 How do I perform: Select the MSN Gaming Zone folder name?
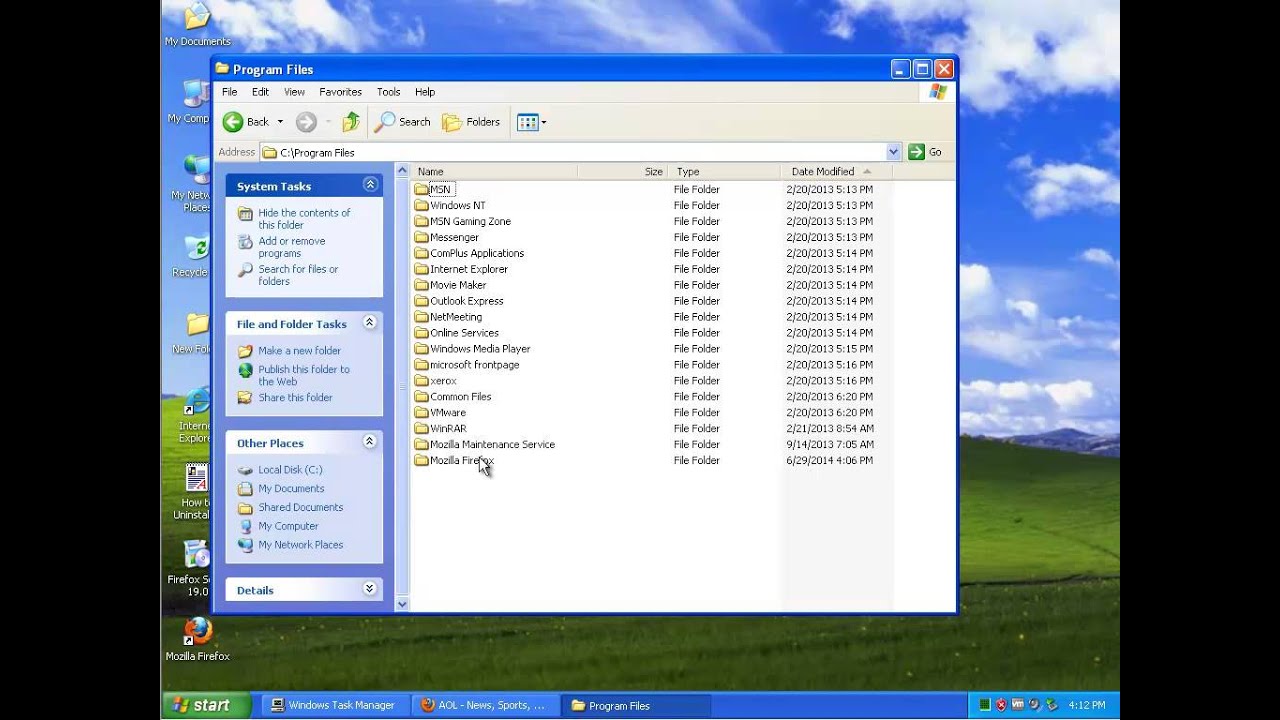click(470, 221)
